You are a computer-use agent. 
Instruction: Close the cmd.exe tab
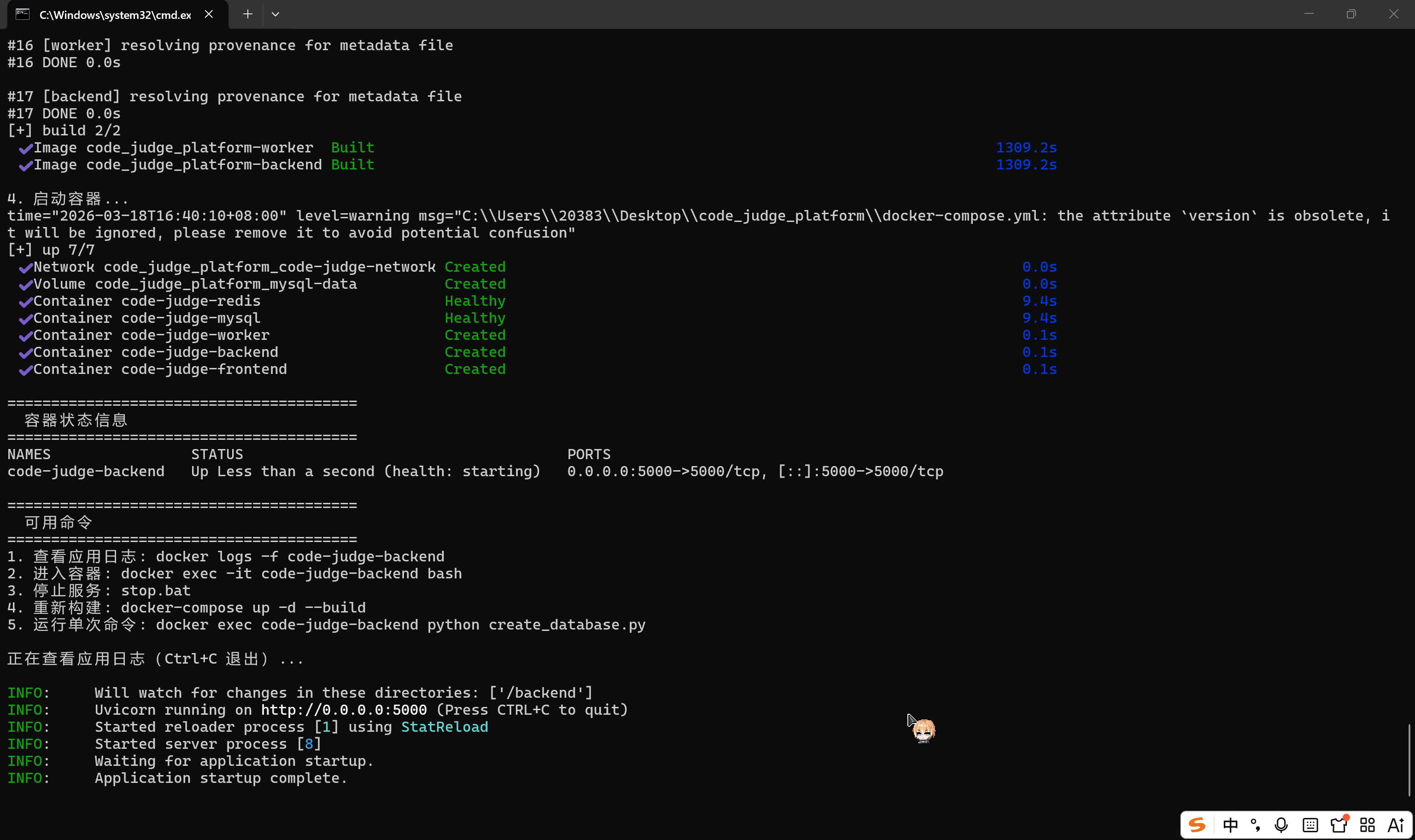click(209, 14)
